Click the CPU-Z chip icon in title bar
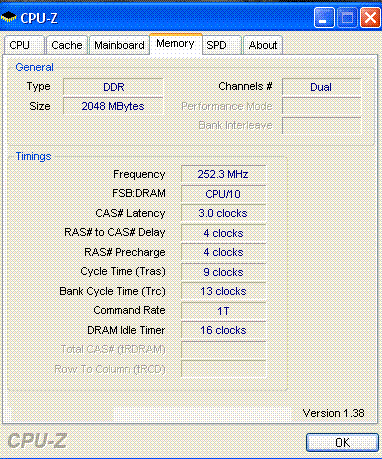This screenshot has height=459, width=382. click(x=9, y=16)
